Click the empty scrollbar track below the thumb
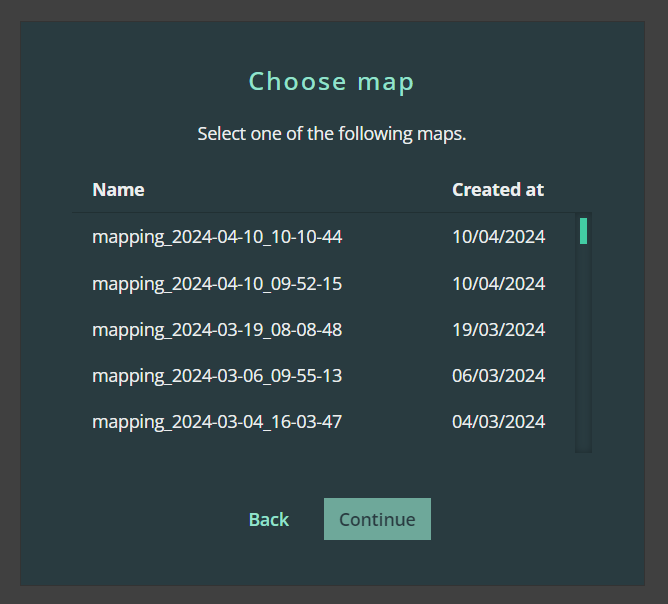The height and width of the screenshot is (604, 668). [x=583, y=350]
